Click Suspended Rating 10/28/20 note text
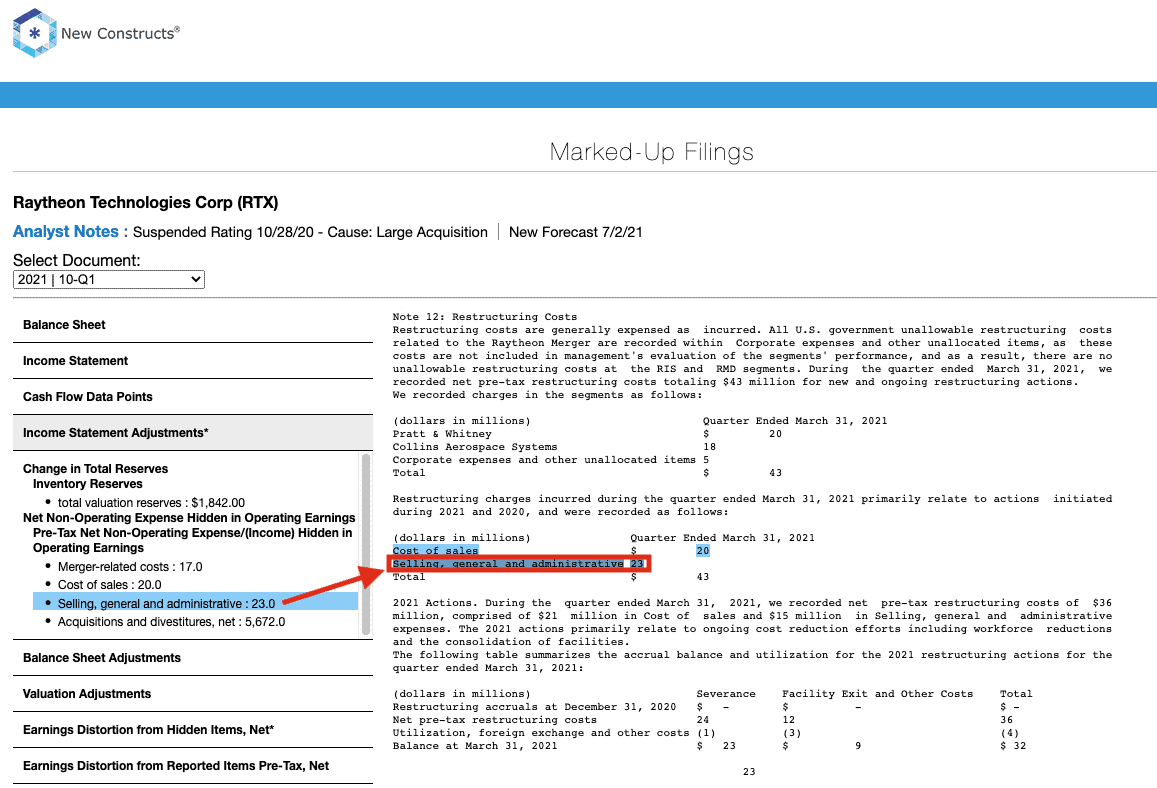 pyautogui.click(x=310, y=232)
